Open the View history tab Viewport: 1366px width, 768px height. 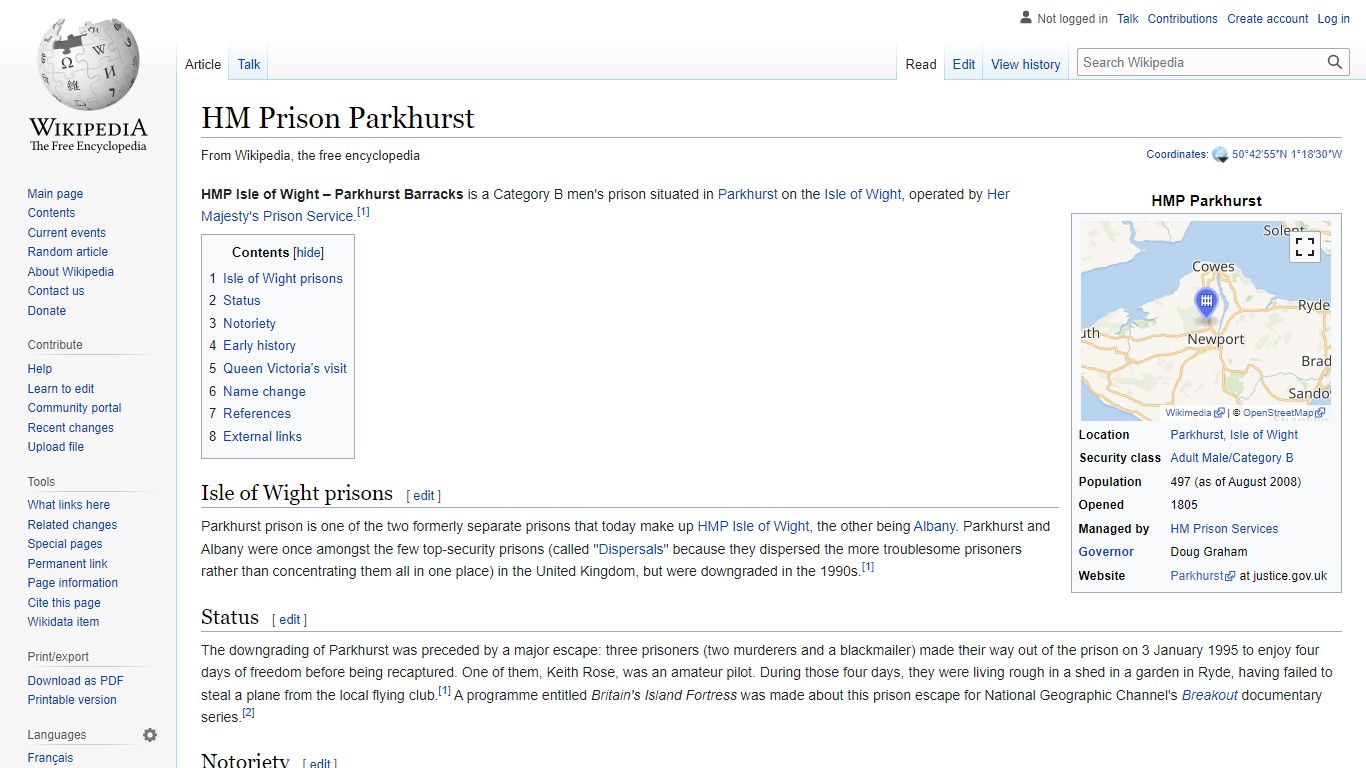pos(1026,64)
